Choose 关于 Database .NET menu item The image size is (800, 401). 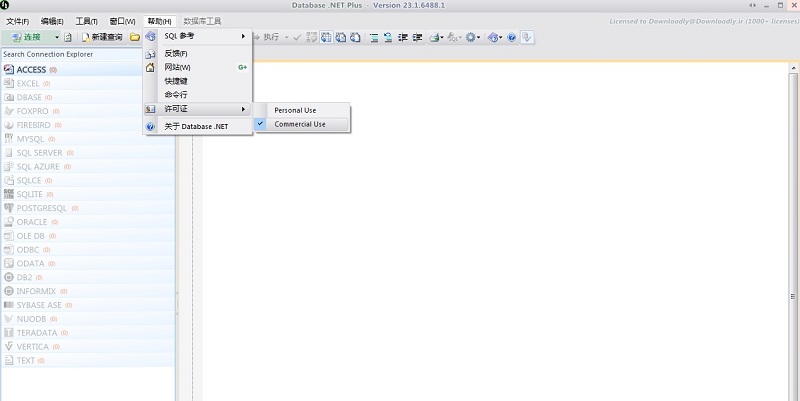(x=198, y=126)
